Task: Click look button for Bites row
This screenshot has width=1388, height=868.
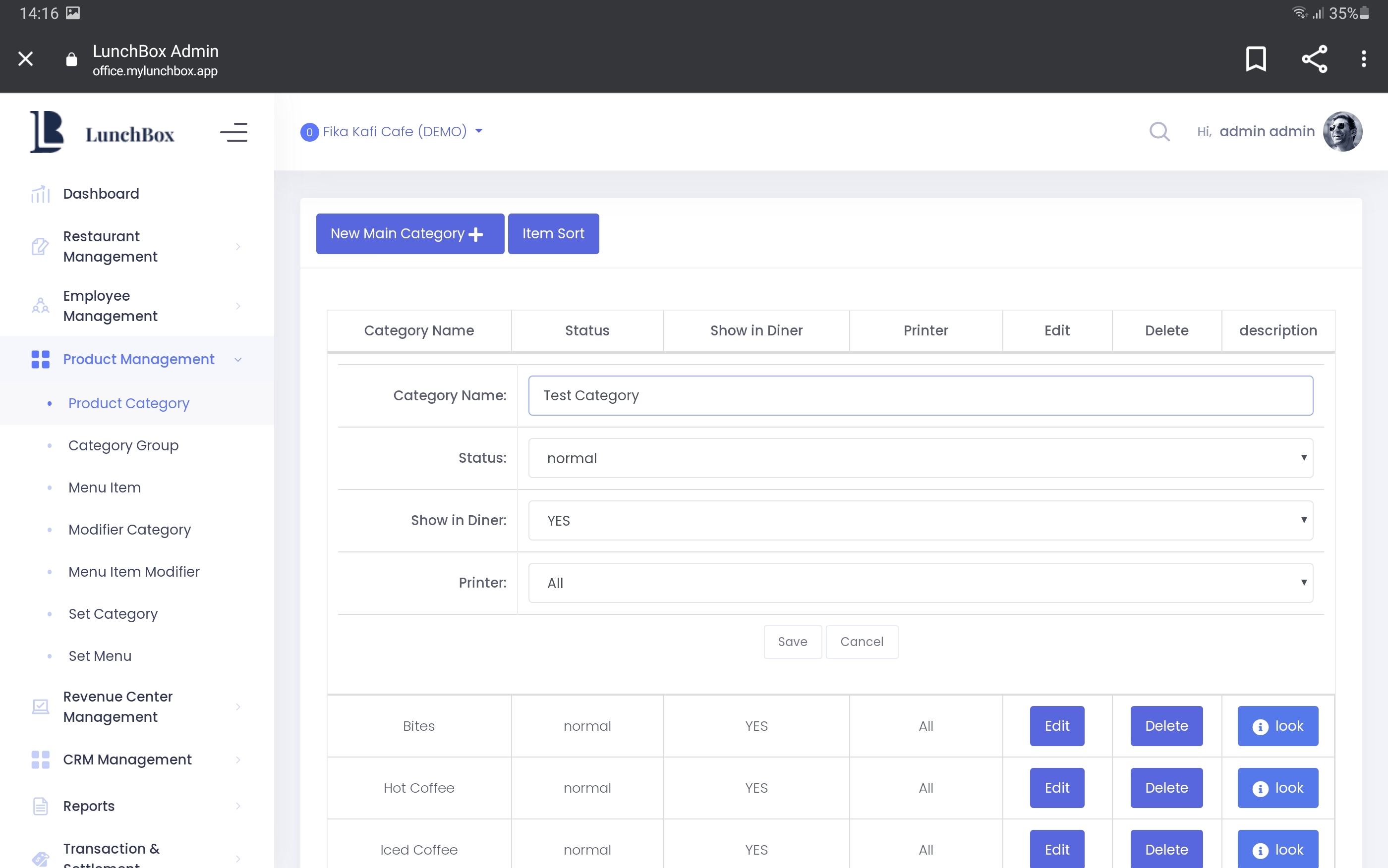Action: (x=1277, y=726)
